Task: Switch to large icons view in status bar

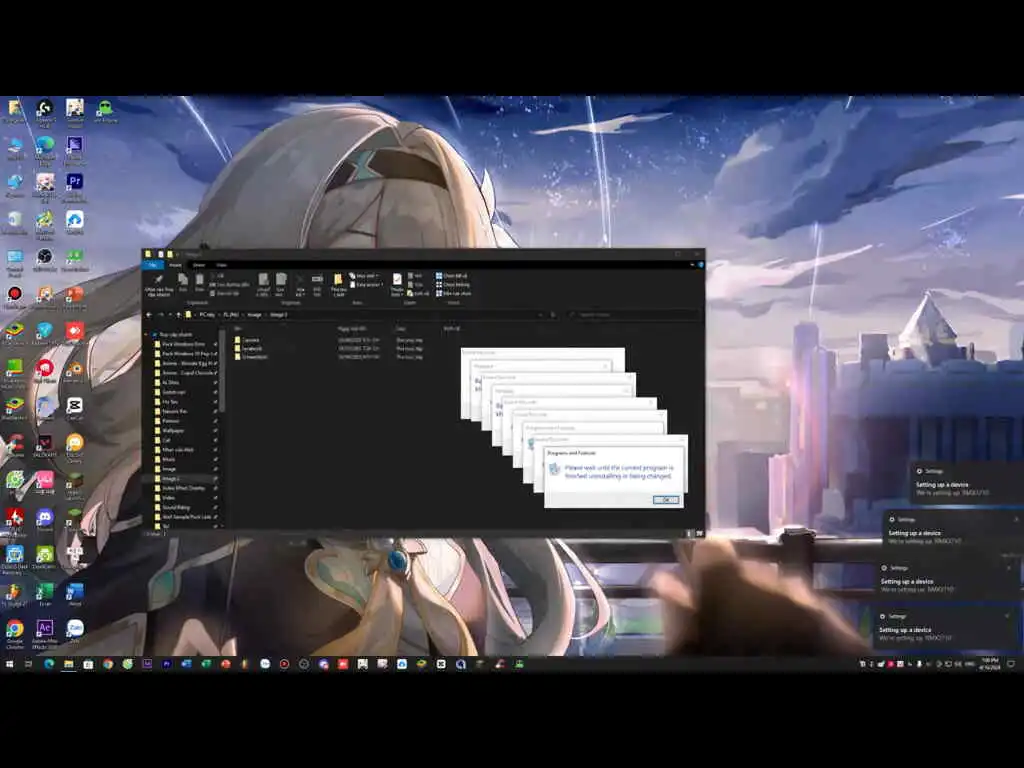Action: tap(699, 534)
